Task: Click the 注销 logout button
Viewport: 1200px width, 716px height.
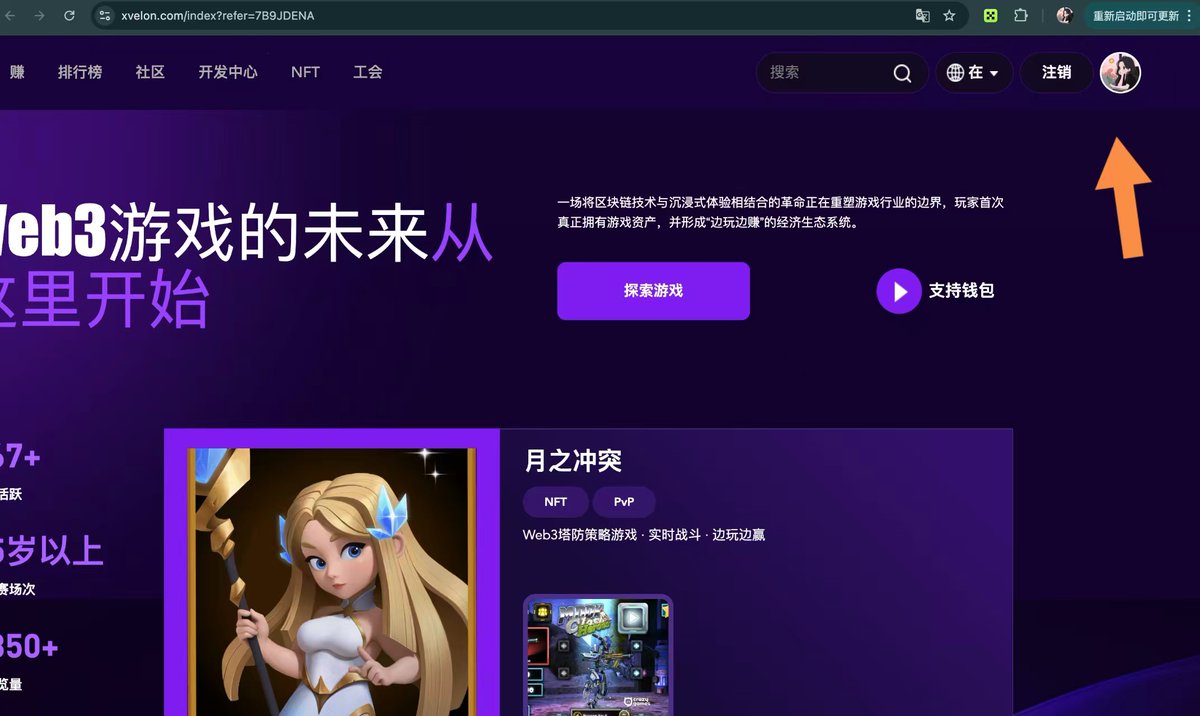Action: coord(1056,72)
